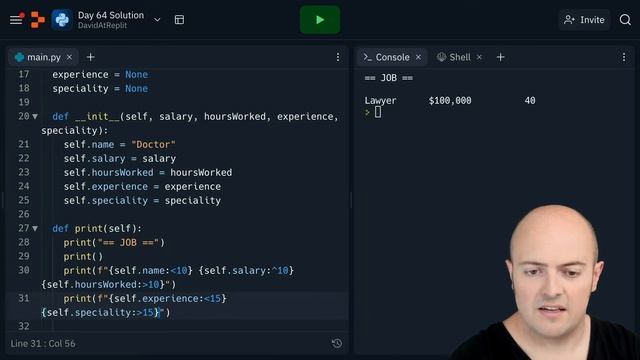Close the Shell tab

point(479,57)
